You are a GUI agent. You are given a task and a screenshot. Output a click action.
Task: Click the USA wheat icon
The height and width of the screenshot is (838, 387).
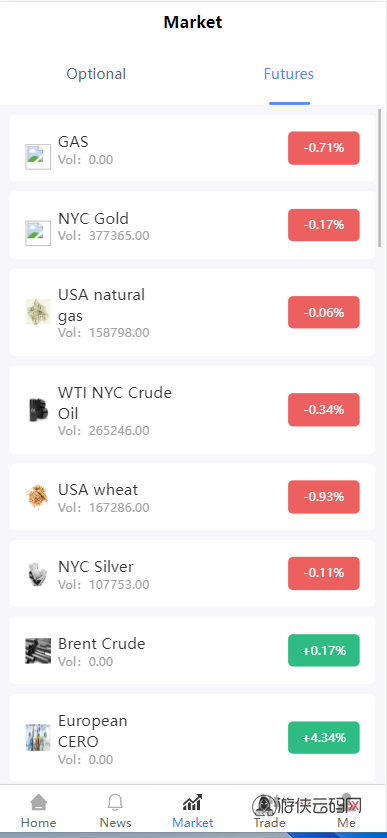click(38, 497)
